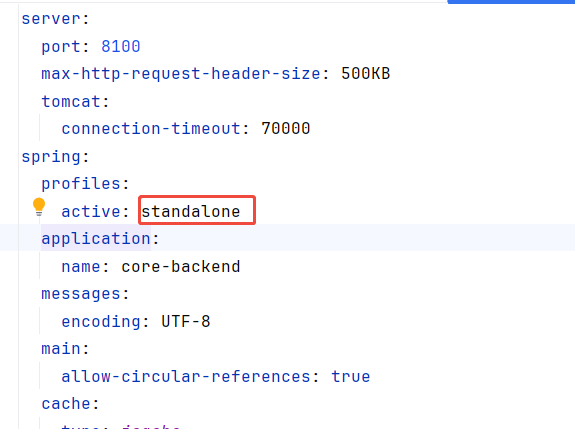Click the profiles key
The width and height of the screenshot is (575, 429).
point(81,184)
